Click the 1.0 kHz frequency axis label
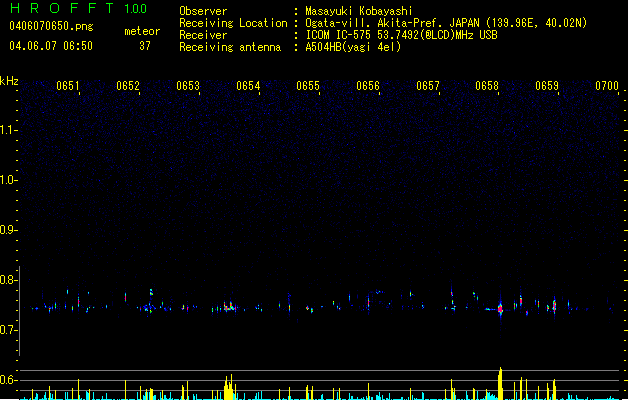The height and width of the screenshot is (400, 629). 8,180
